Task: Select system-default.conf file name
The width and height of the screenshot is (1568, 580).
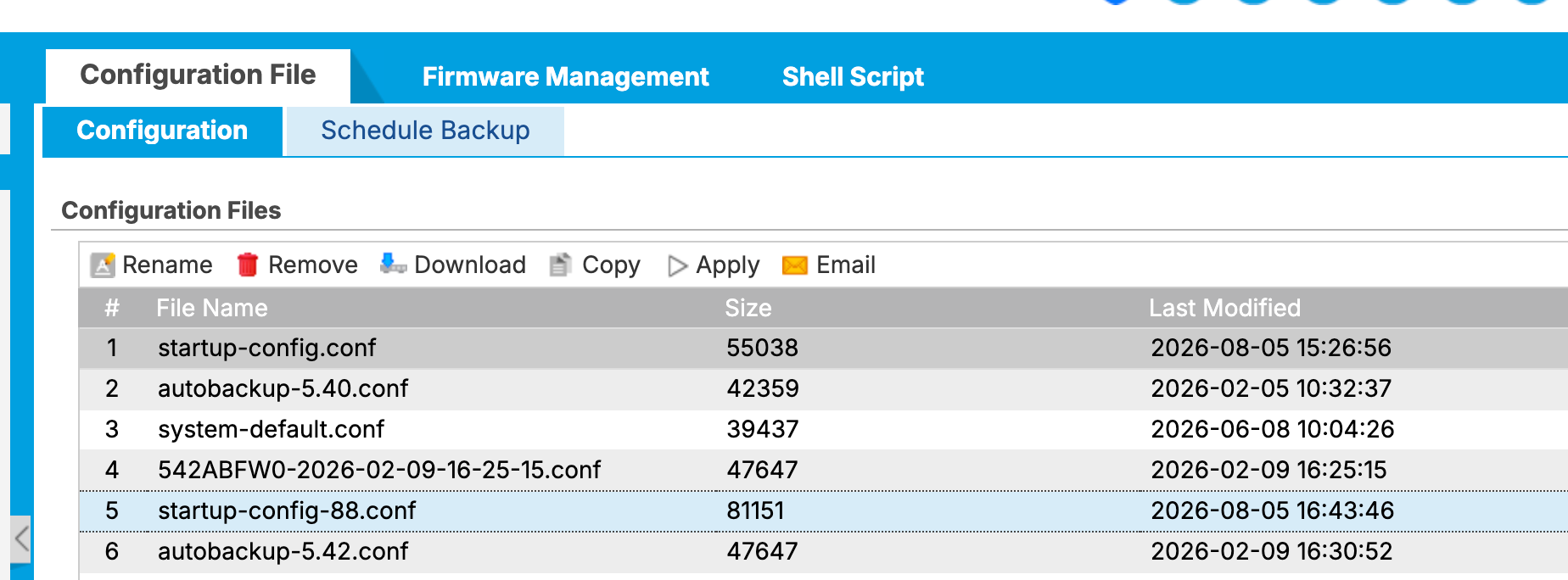Action: 271,429
